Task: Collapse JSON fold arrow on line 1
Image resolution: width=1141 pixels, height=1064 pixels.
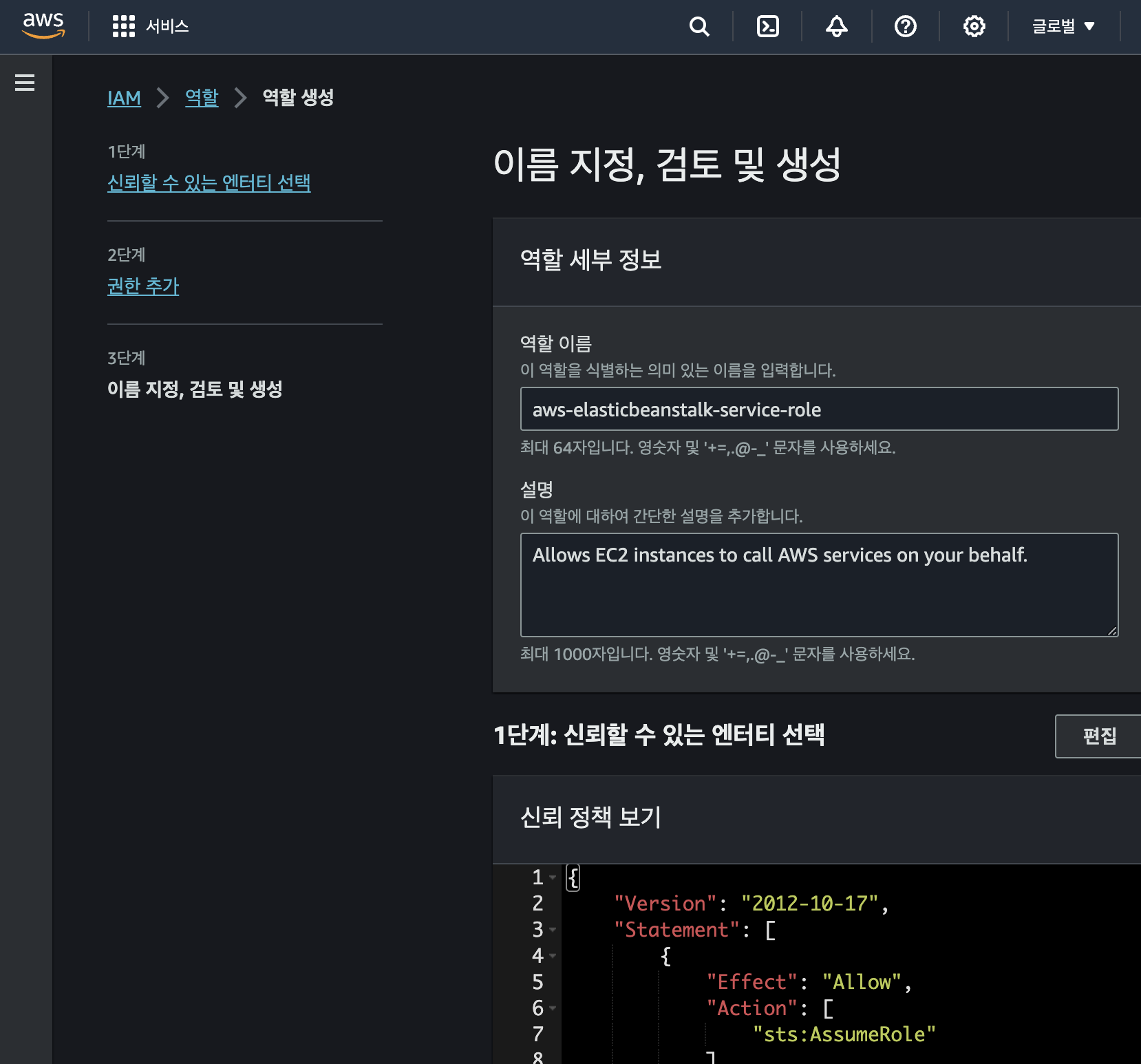Action: click(x=553, y=877)
